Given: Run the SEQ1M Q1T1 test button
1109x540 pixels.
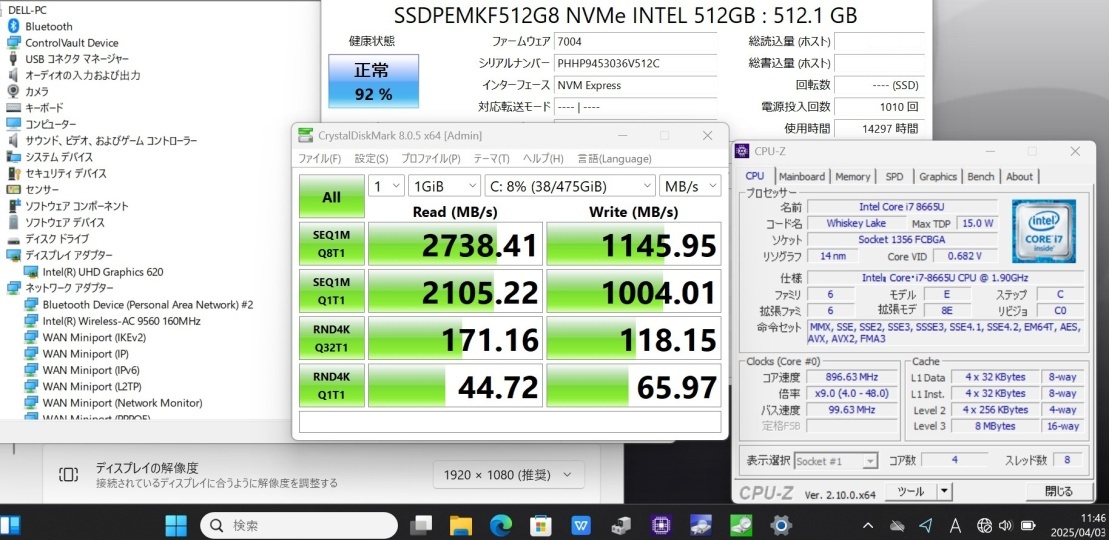Looking at the screenshot, I should click(x=332, y=291).
